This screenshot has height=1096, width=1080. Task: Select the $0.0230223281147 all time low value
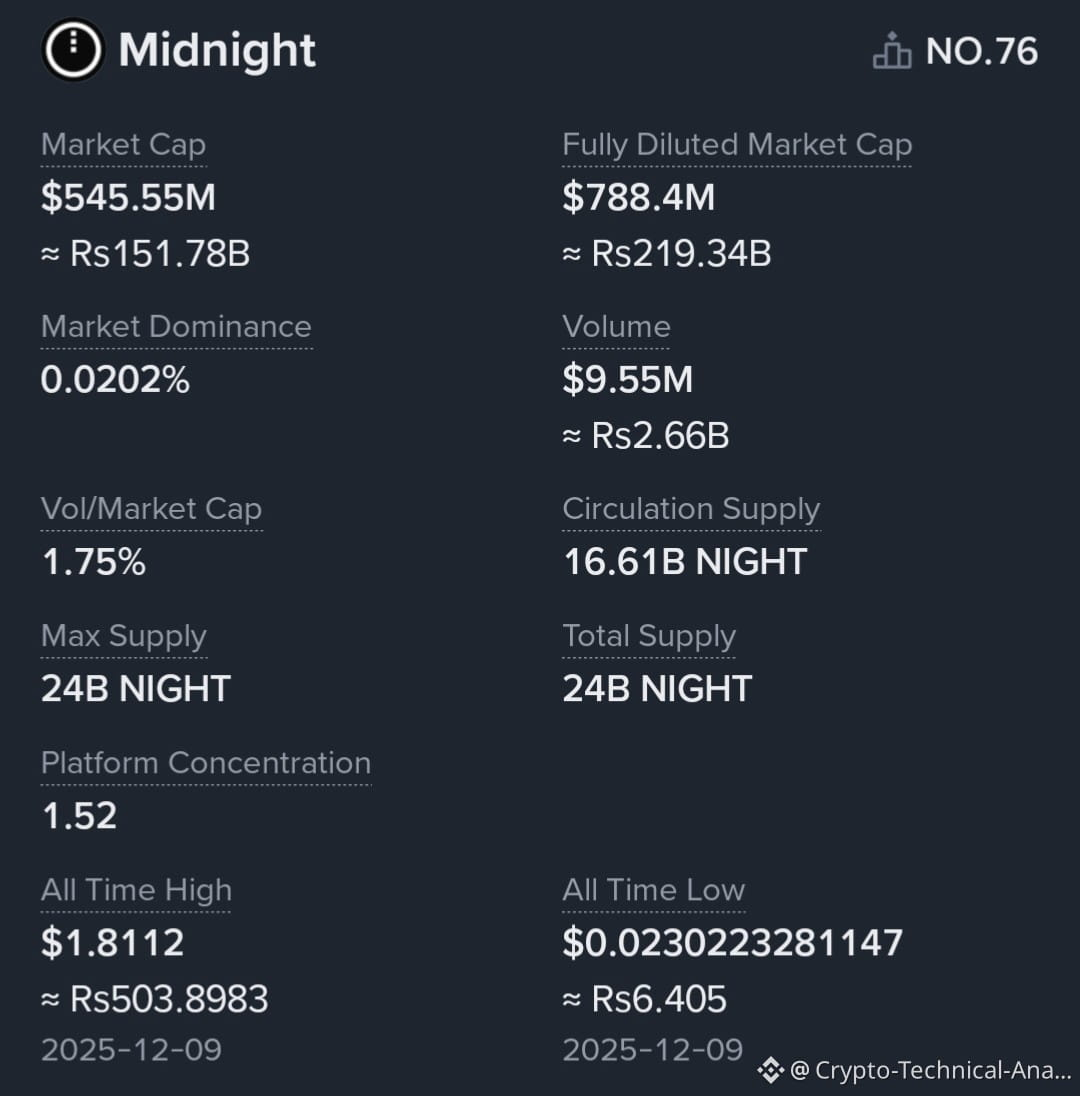pyautogui.click(x=733, y=942)
